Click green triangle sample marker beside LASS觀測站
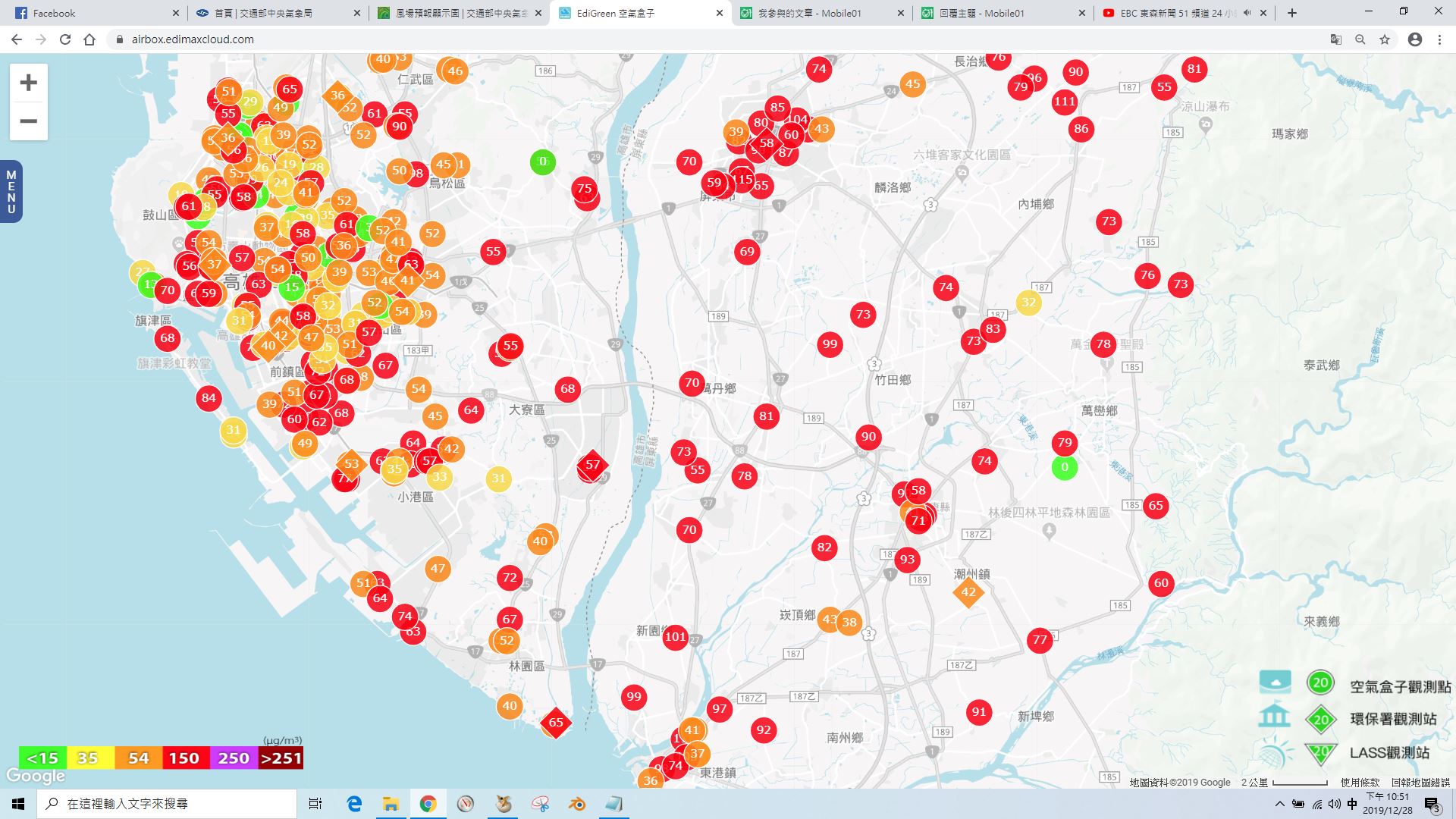Screen dimensions: 1456x819 coord(1321,752)
